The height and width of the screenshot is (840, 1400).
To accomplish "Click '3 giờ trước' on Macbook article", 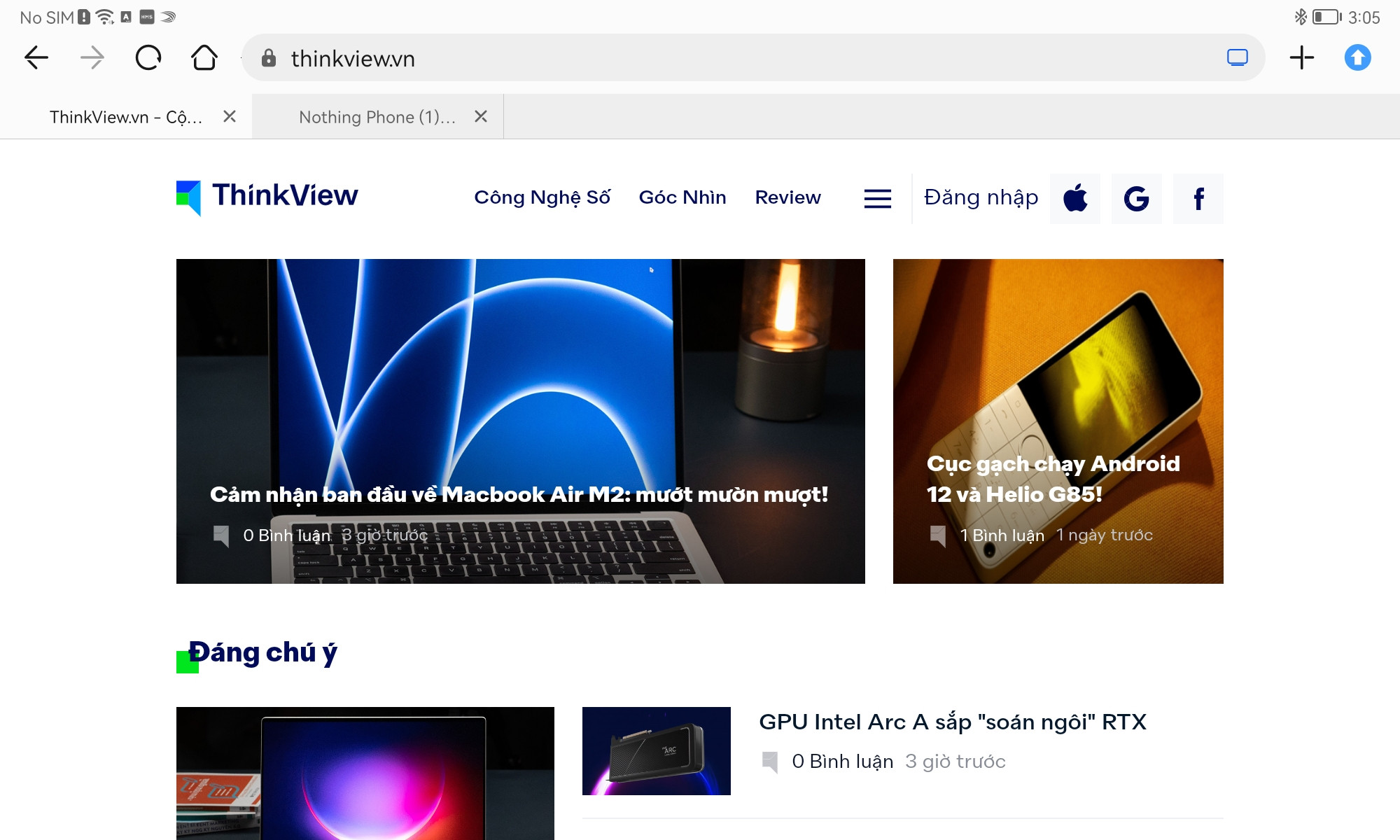I will tap(384, 535).
